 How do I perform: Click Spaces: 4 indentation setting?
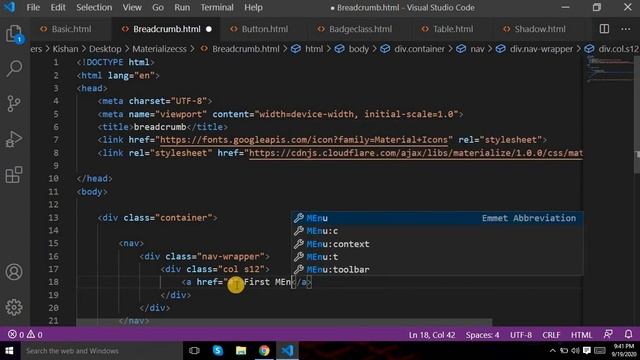coord(482,335)
